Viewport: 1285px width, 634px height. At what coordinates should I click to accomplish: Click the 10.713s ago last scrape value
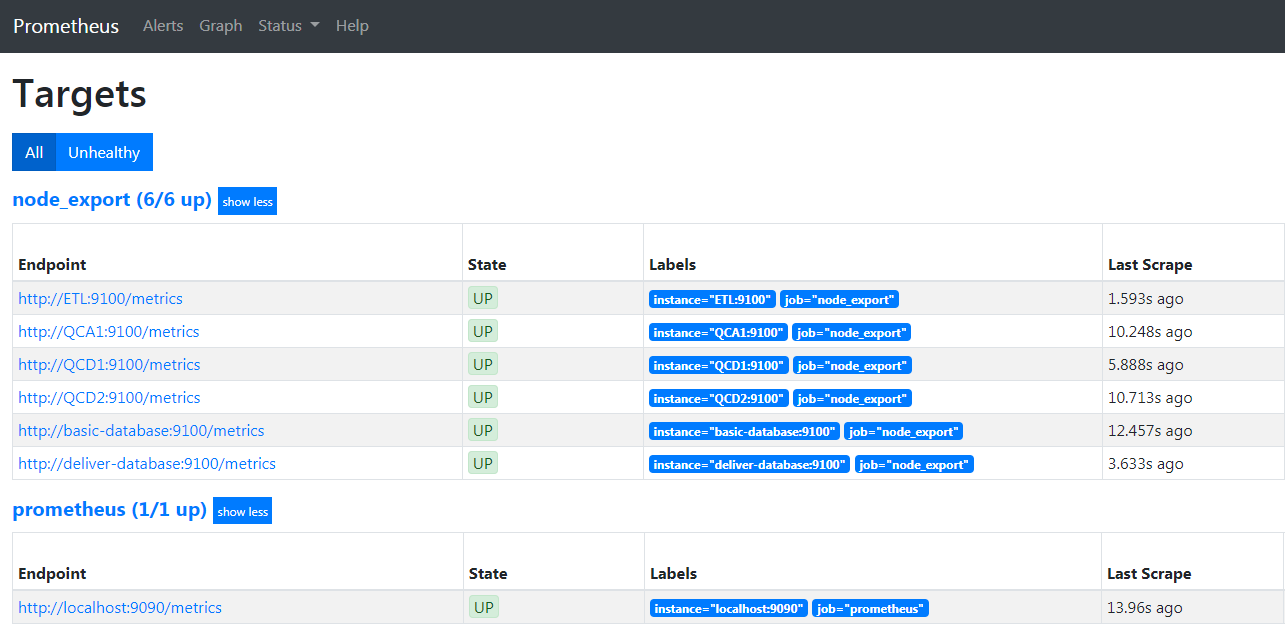1150,397
